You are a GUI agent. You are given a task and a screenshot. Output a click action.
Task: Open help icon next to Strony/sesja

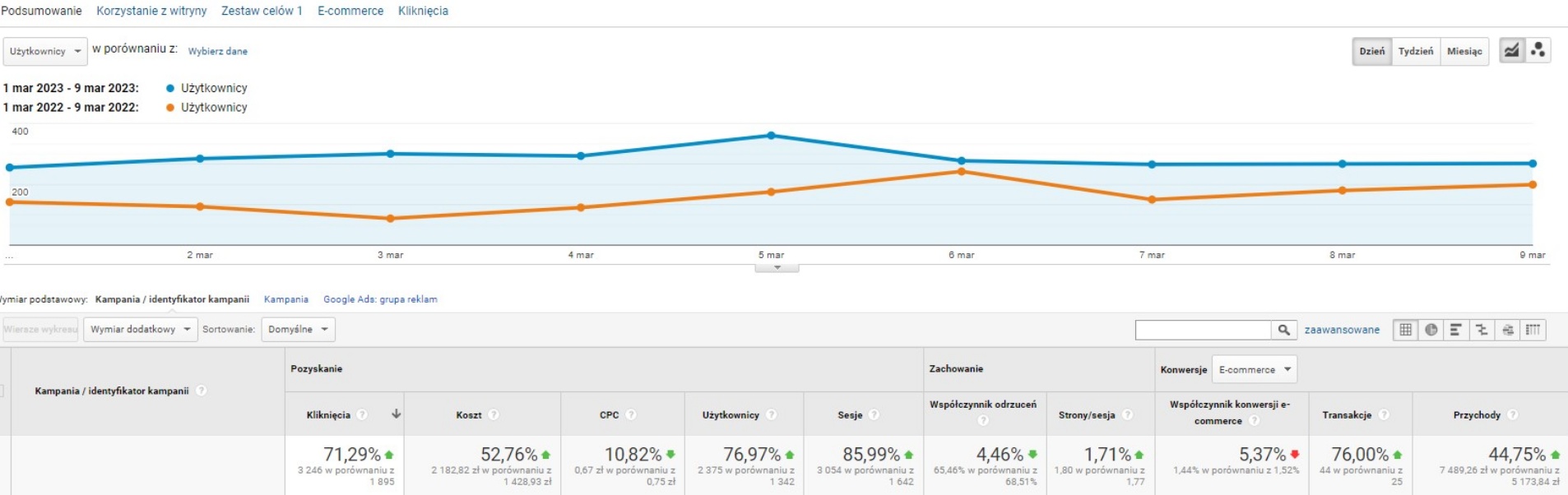1128,414
